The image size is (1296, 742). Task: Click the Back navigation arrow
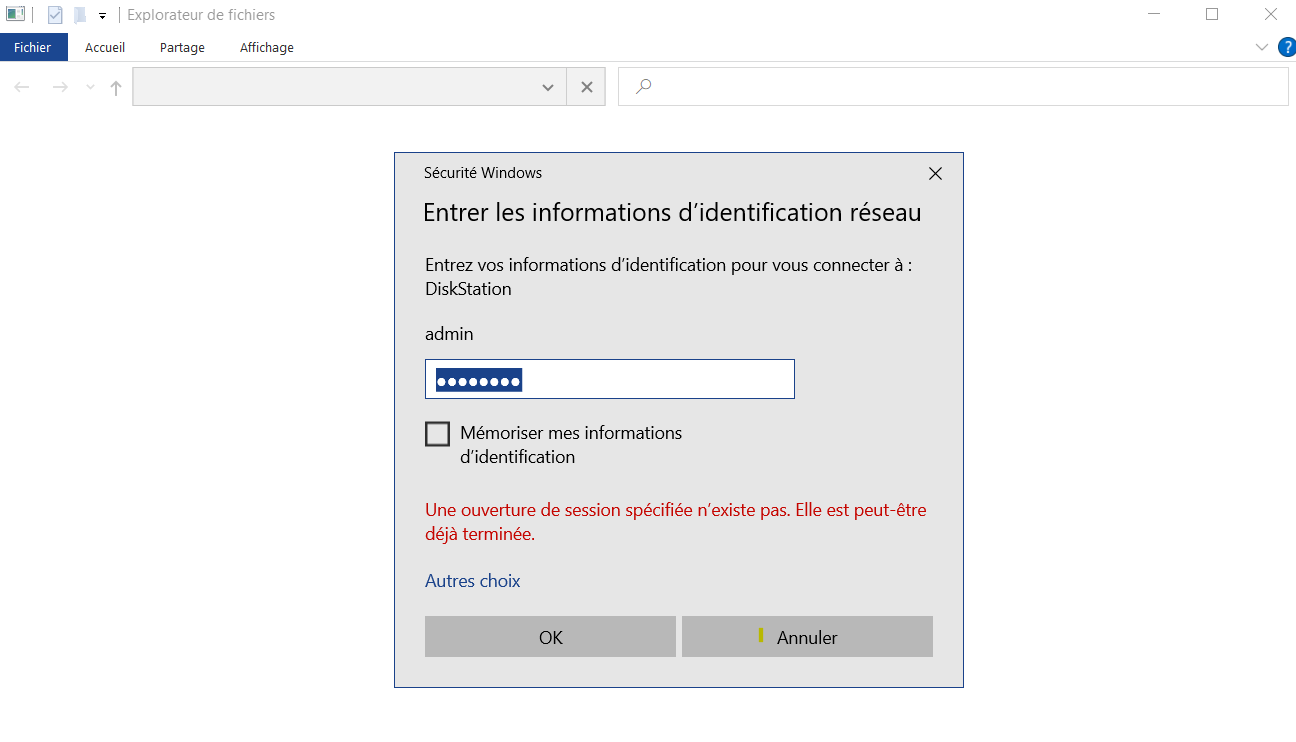pos(22,87)
